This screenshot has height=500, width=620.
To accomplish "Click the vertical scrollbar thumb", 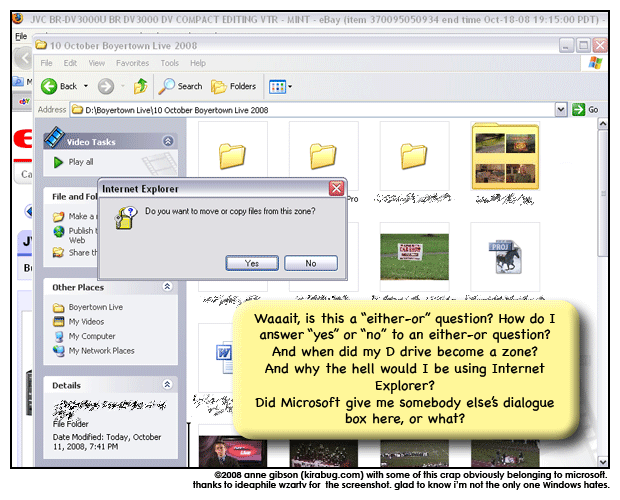I will click(x=602, y=194).
